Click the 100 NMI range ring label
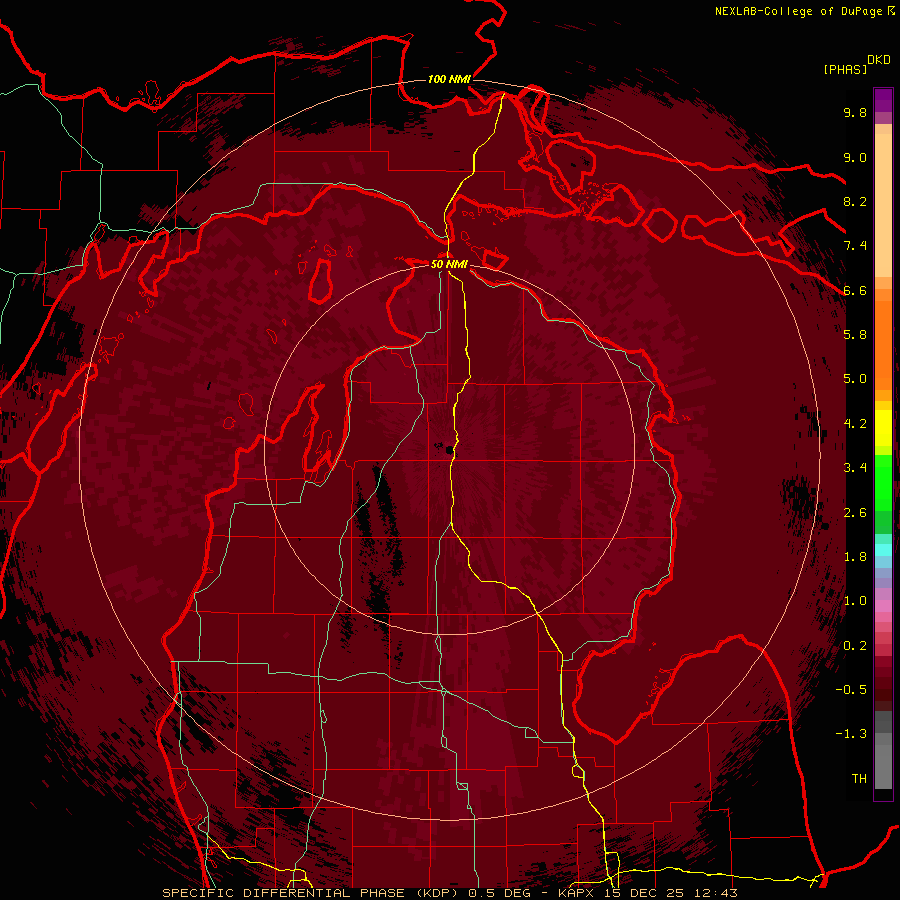 [x=449, y=79]
